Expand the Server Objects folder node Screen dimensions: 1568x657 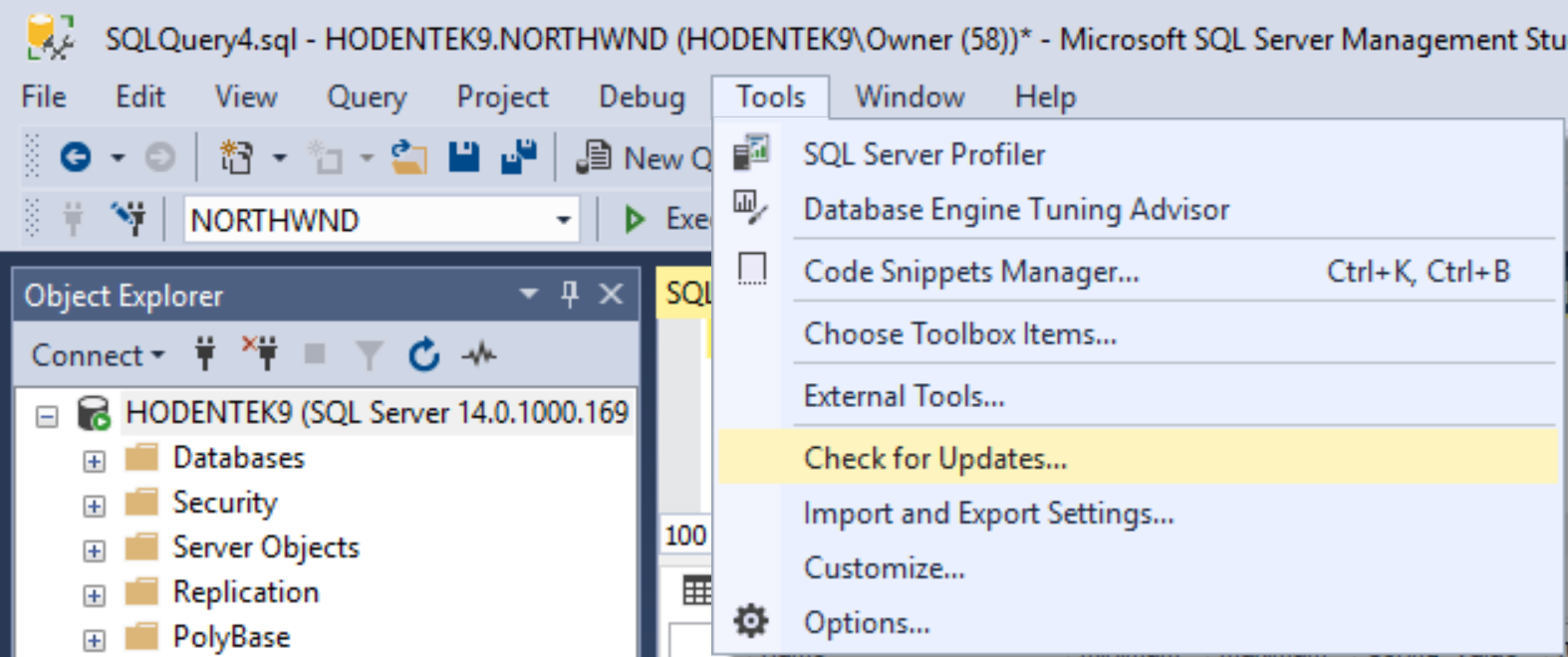pos(94,550)
